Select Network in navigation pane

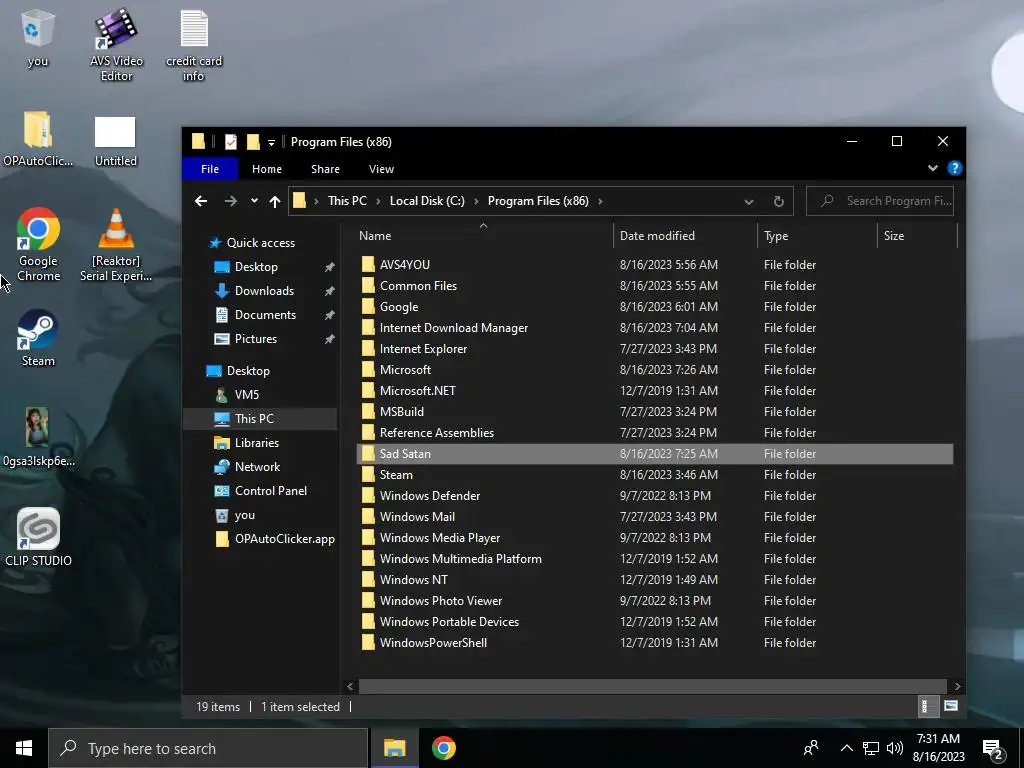tap(248, 467)
